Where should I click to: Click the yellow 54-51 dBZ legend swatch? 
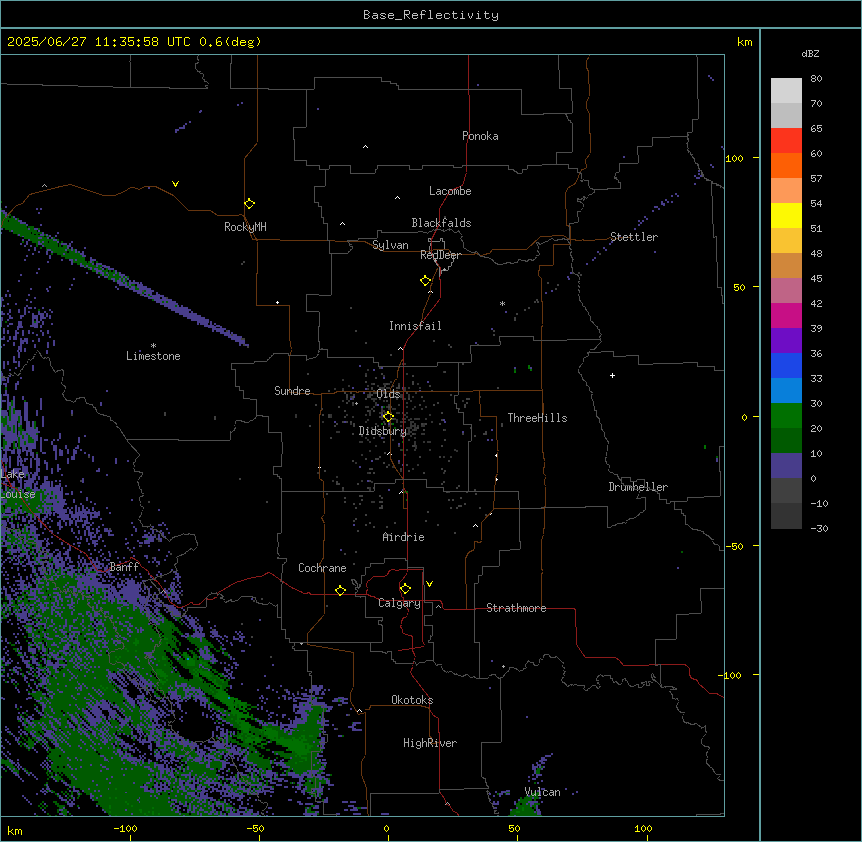786,215
